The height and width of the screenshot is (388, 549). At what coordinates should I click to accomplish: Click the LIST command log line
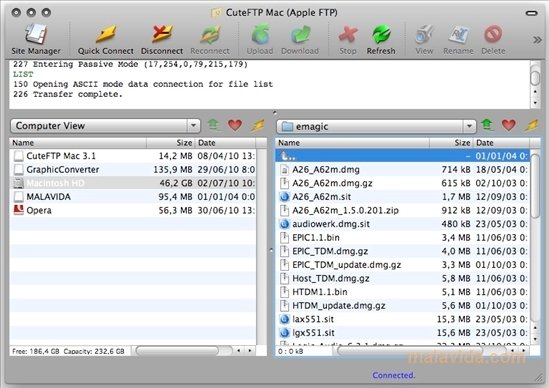click(x=23, y=74)
